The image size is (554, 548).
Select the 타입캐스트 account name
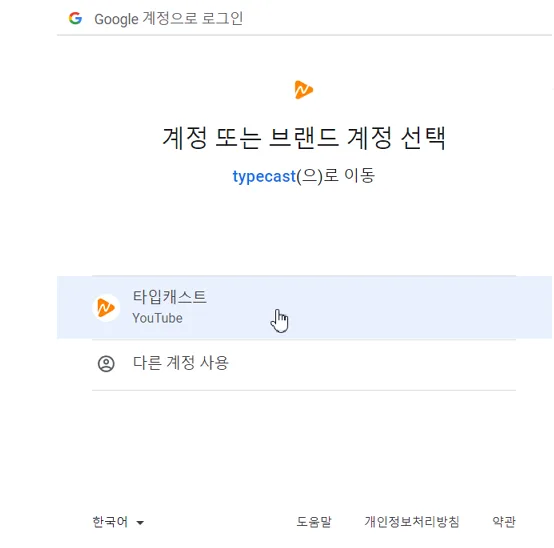(170, 297)
